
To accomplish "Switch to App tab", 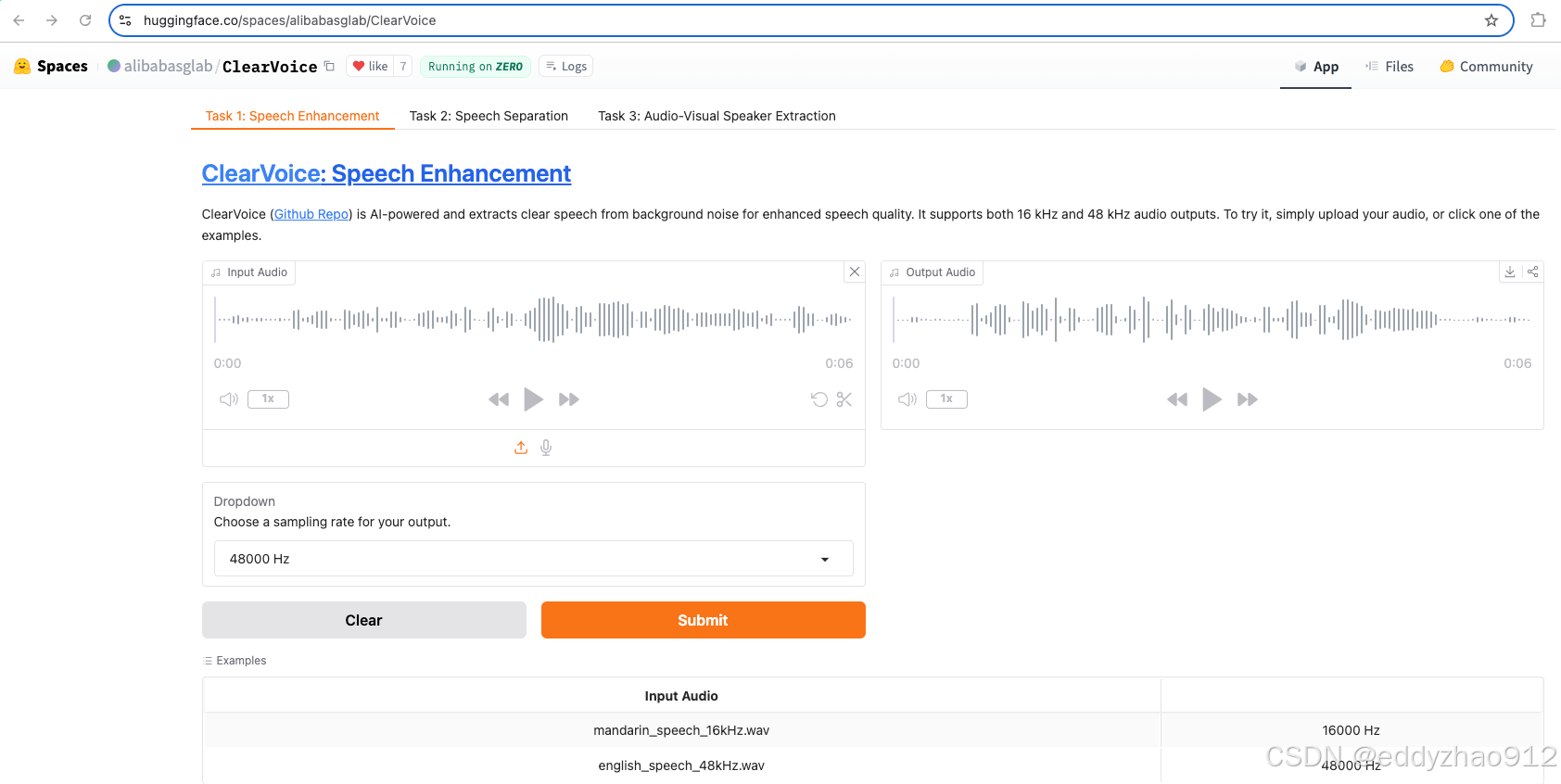I will tap(1316, 67).
